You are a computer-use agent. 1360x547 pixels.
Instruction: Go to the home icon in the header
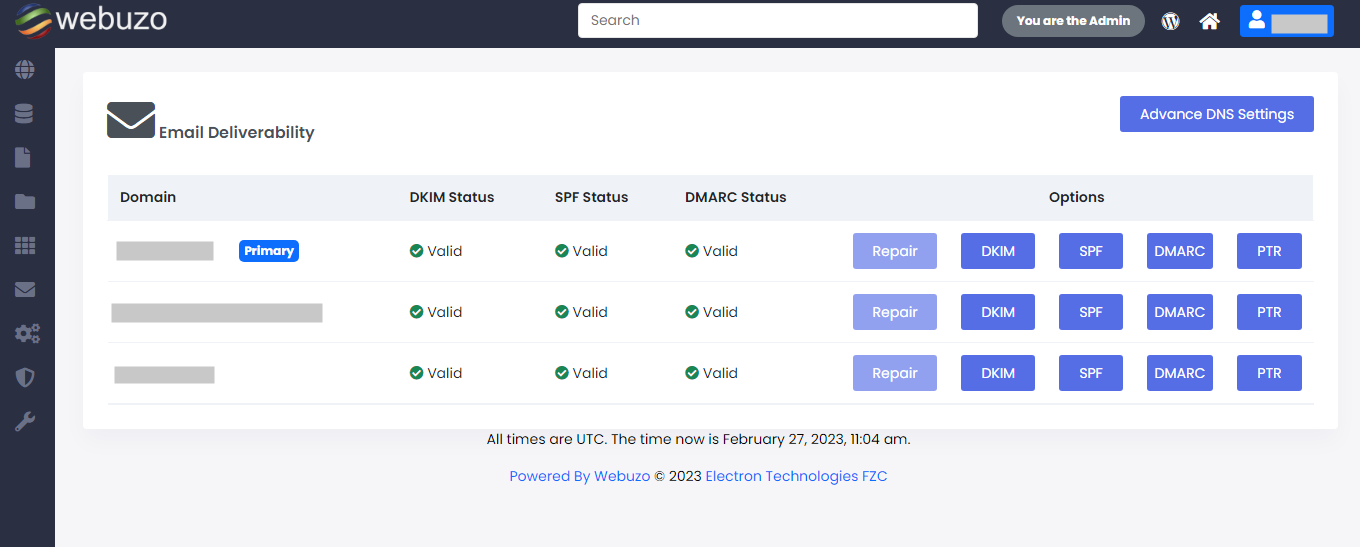tap(1210, 21)
